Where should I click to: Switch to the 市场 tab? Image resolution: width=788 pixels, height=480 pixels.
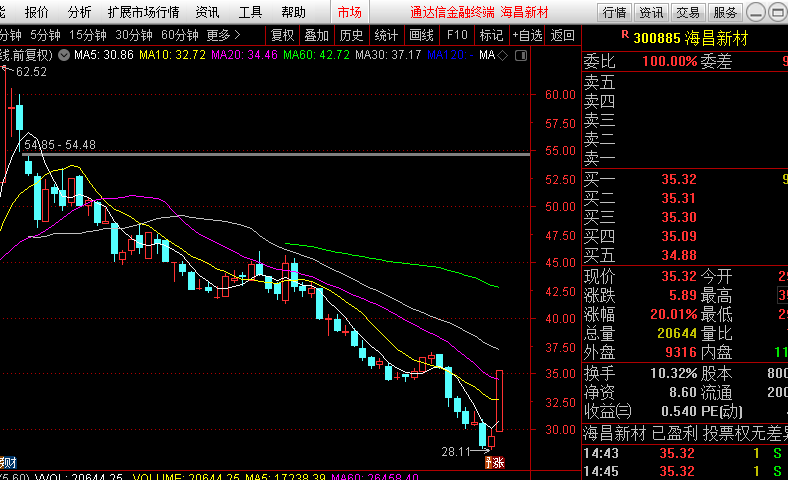[x=350, y=12]
